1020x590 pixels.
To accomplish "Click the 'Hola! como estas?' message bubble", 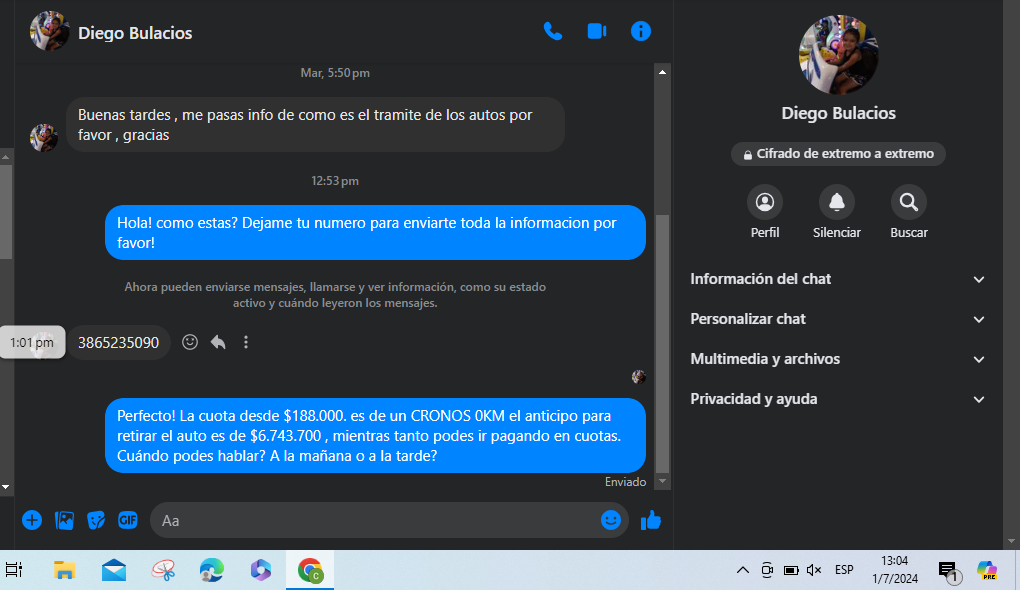I will (x=375, y=233).
